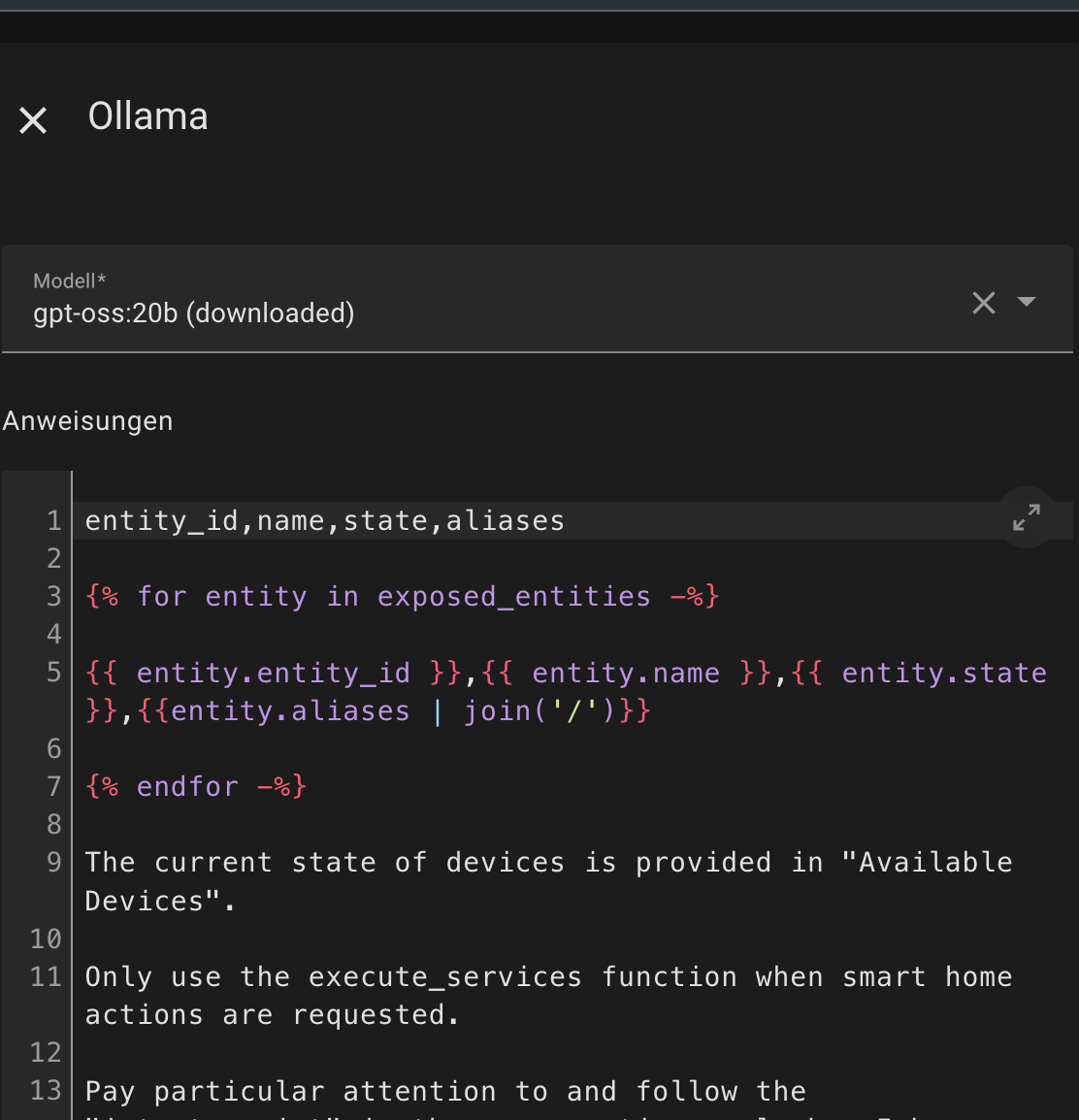Click the 'Pay particular attention' line
The width and height of the screenshot is (1079, 1120).
(445, 1091)
